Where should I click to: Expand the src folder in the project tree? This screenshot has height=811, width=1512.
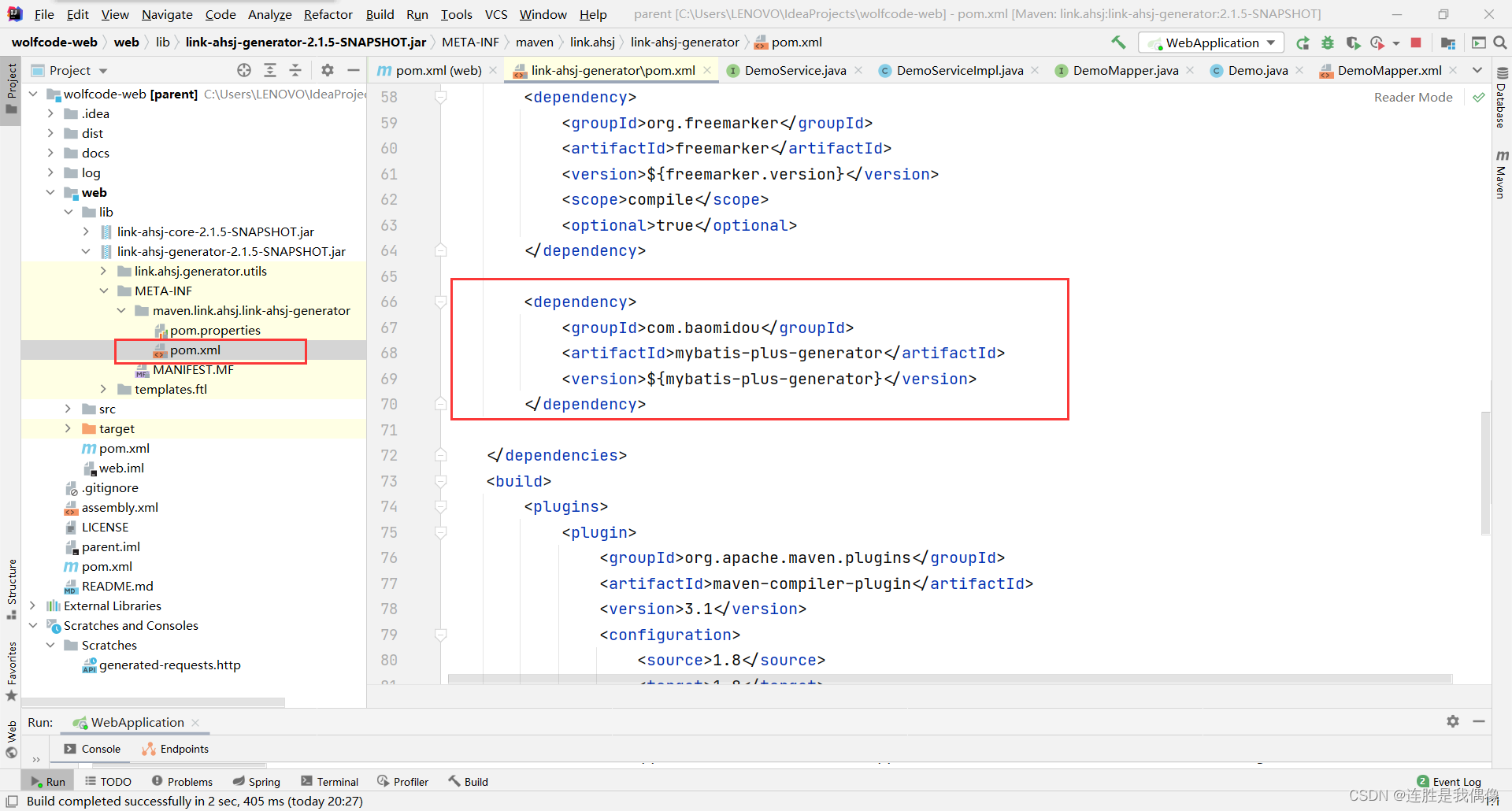tap(68, 409)
